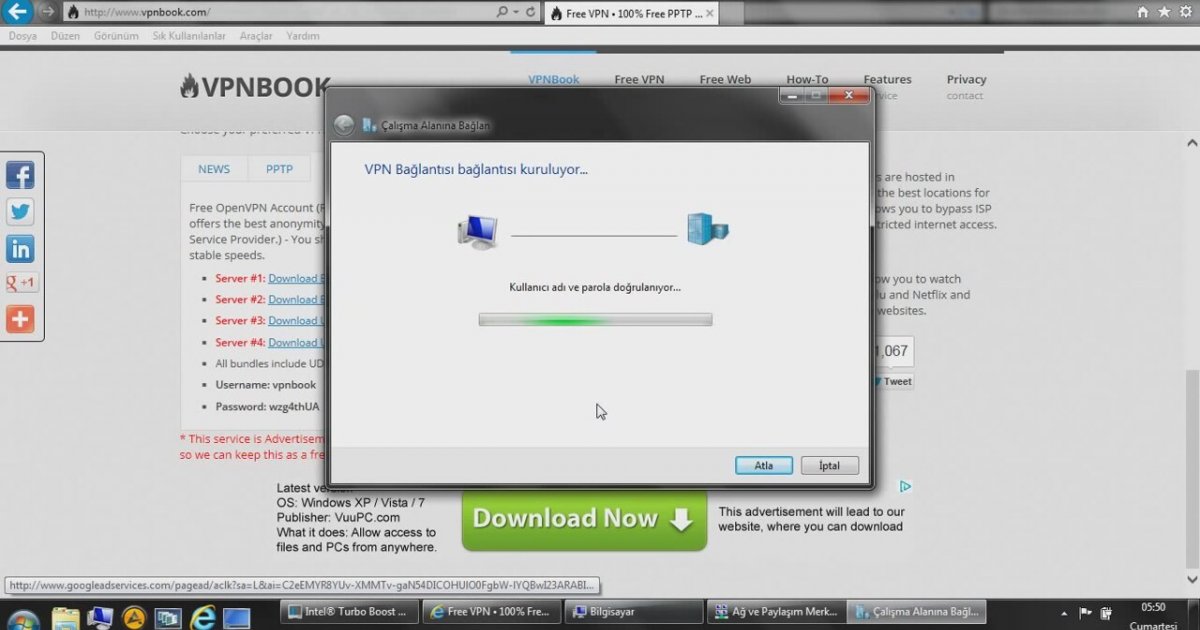Go back with the browser back arrow
The width and height of the screenshot is (1200, 630).
pyautogui.click(x=17, y=12)
